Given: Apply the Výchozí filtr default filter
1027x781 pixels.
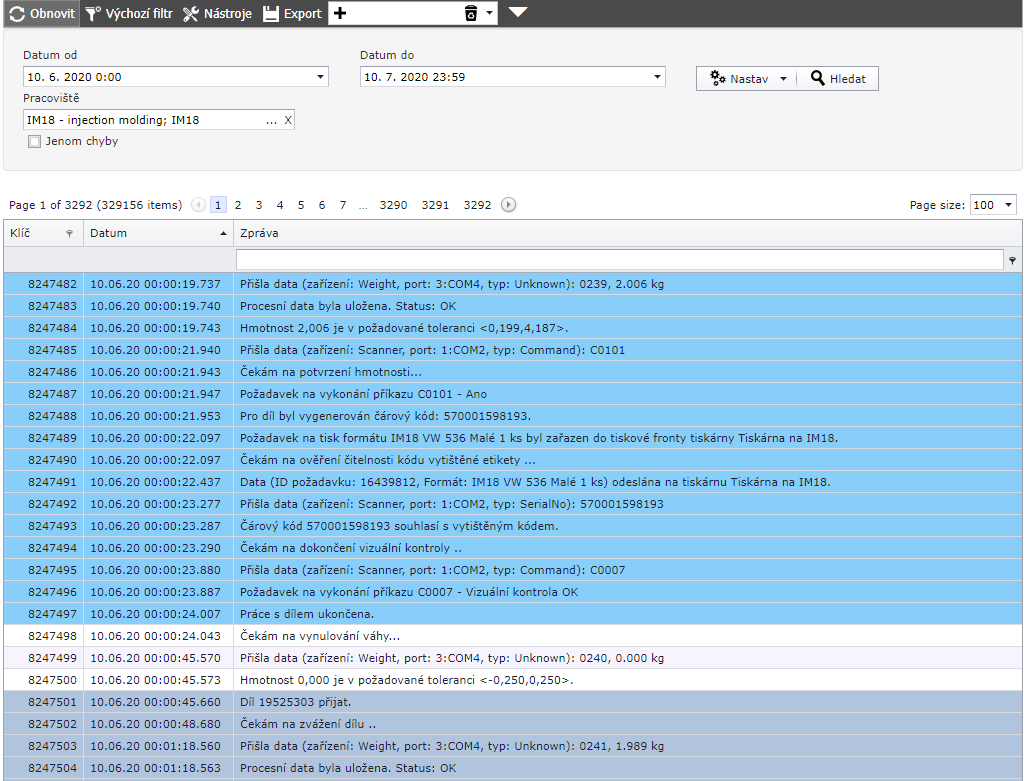Looking at the screenshot, I should click(x=129, y=14).
